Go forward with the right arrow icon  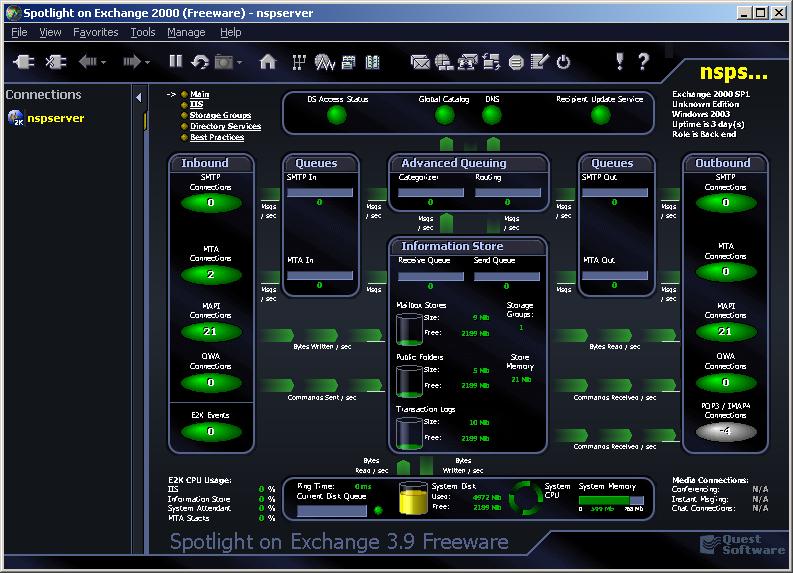132,62
